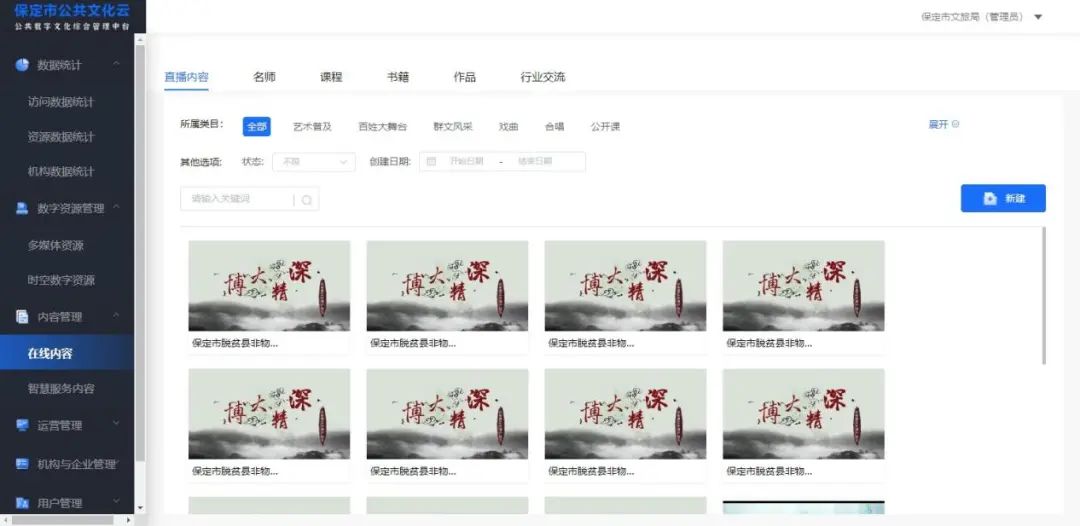Click the content list vertical scrollbar

1044,295
